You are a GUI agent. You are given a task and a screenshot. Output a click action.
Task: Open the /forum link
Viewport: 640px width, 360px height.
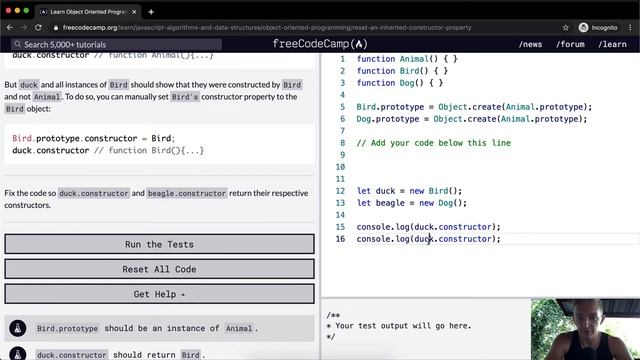570,44
